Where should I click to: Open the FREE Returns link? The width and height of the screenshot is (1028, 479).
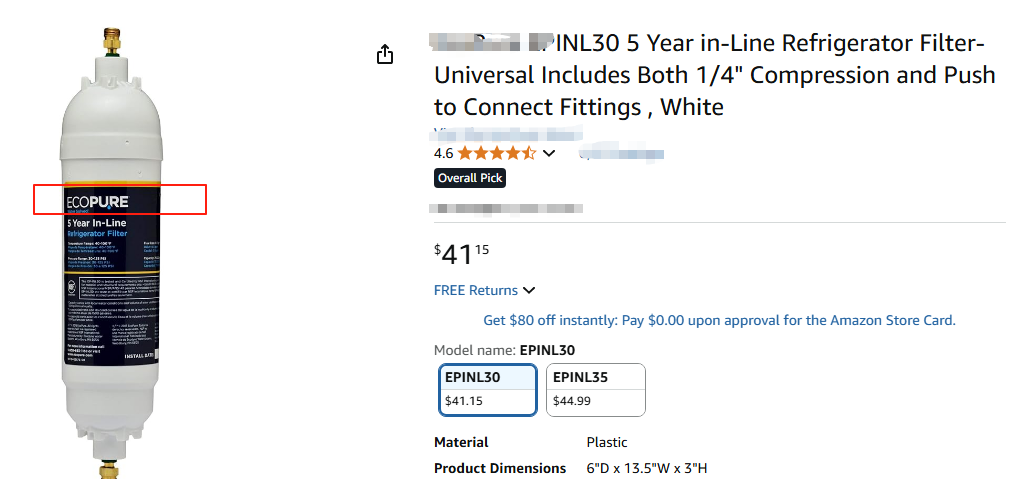click(x=476, y=291)
